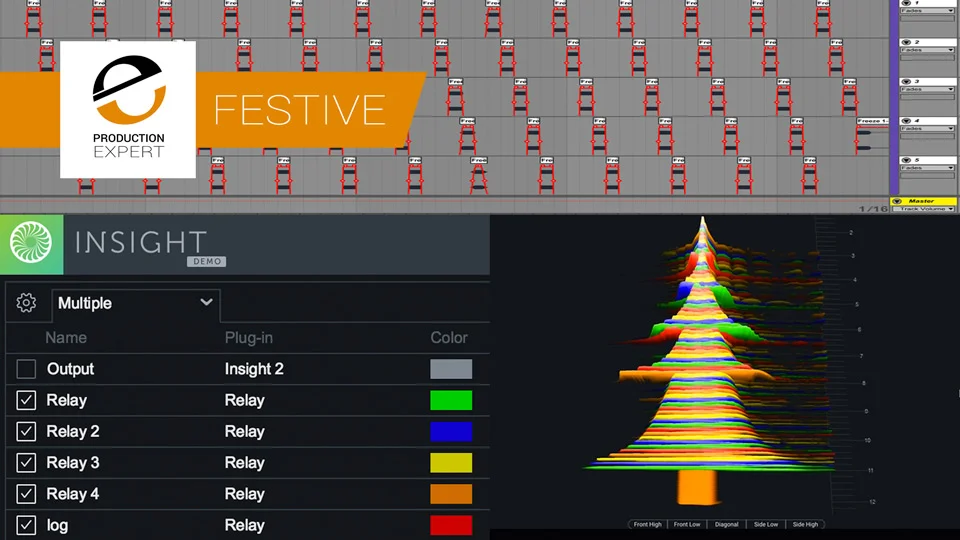Open track 2 Fades dropdown
This screenshot has width=960, height=540.
[927, 50]
